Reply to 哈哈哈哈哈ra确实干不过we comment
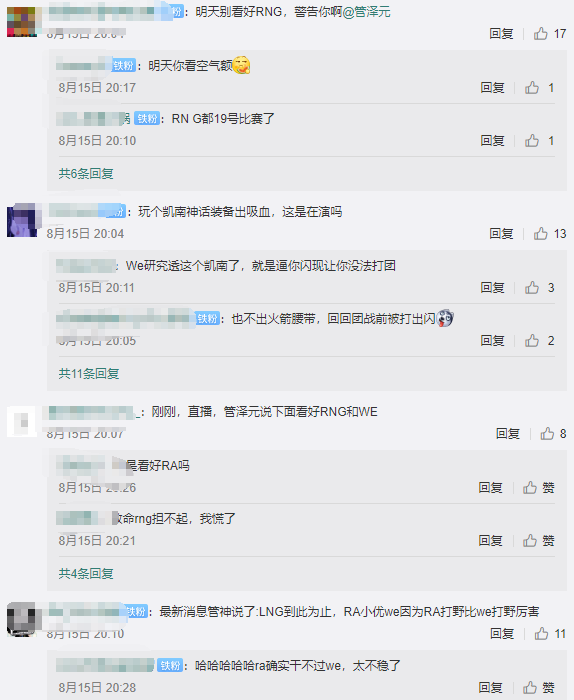The image size is (574, 700). point(491,688)
